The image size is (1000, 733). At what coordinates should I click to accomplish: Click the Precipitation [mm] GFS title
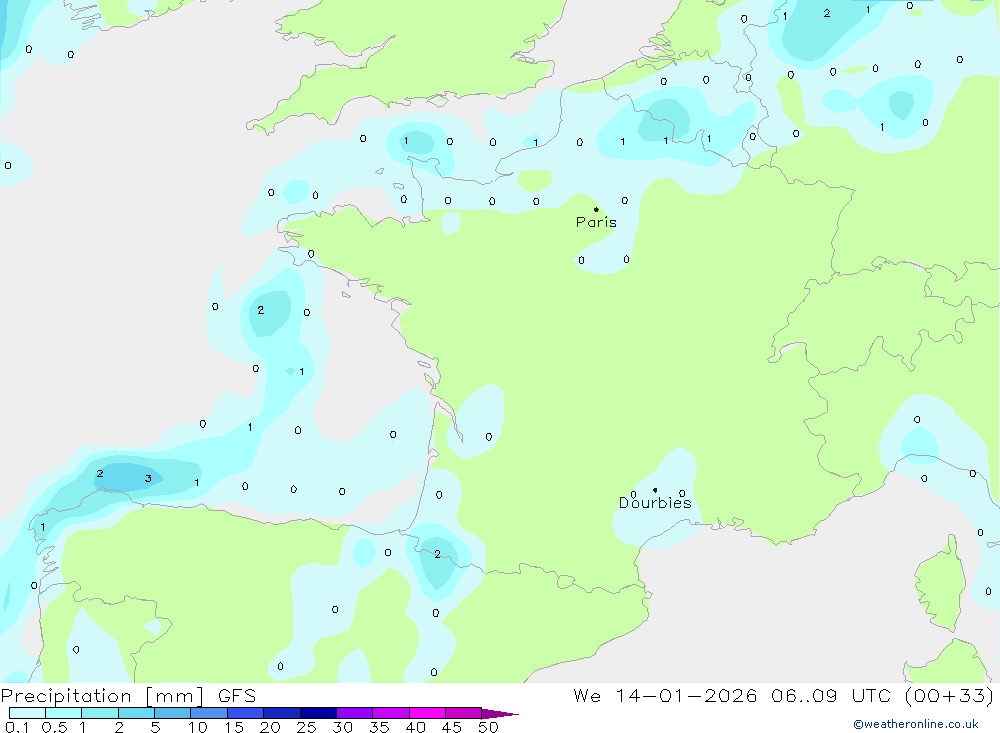pyautogui.click(x=128, y=695)
